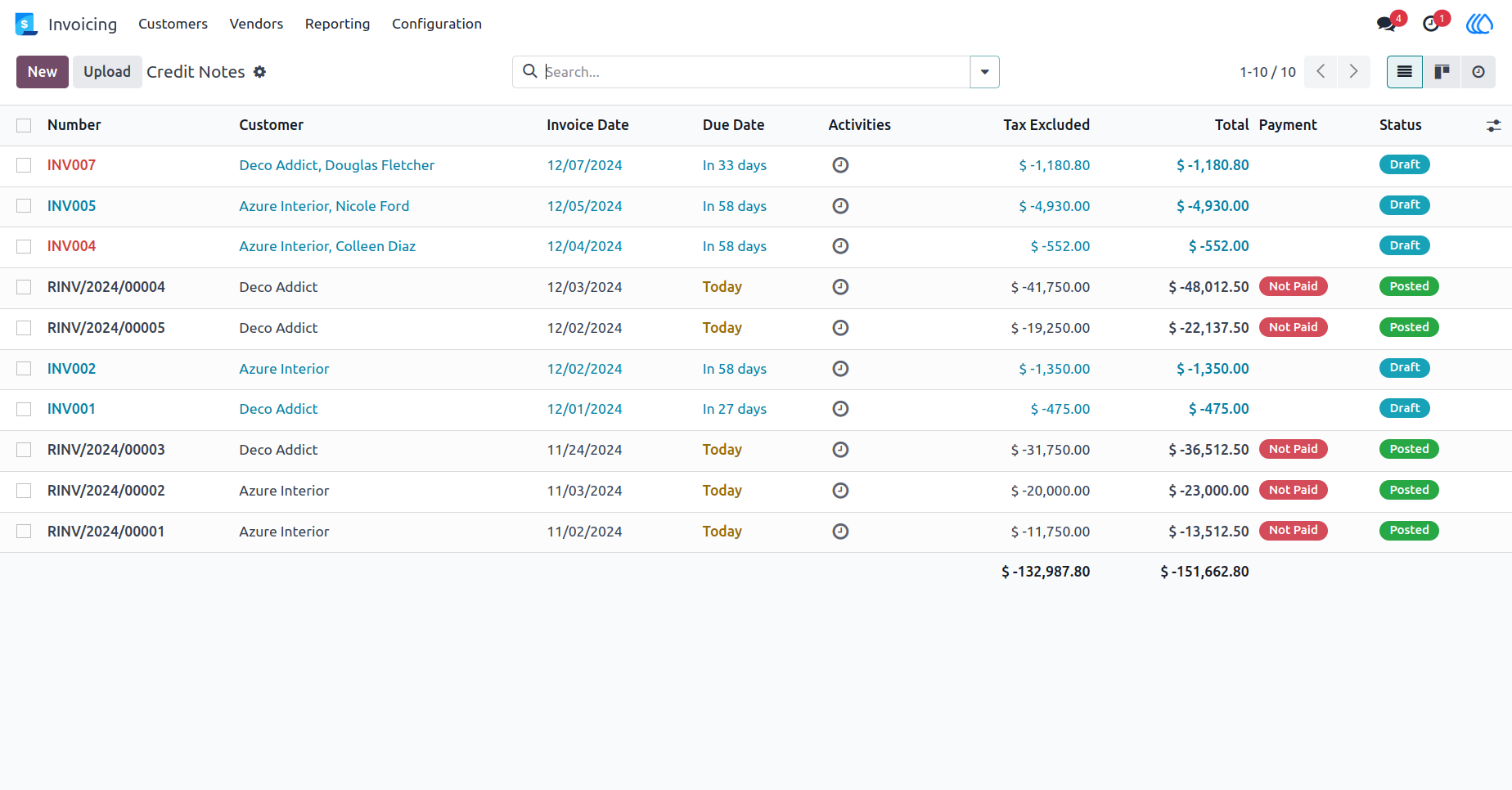Viewport: 1512px width, 790px height.
Task: Open the Configuration menu
Action: pos(437,24)
